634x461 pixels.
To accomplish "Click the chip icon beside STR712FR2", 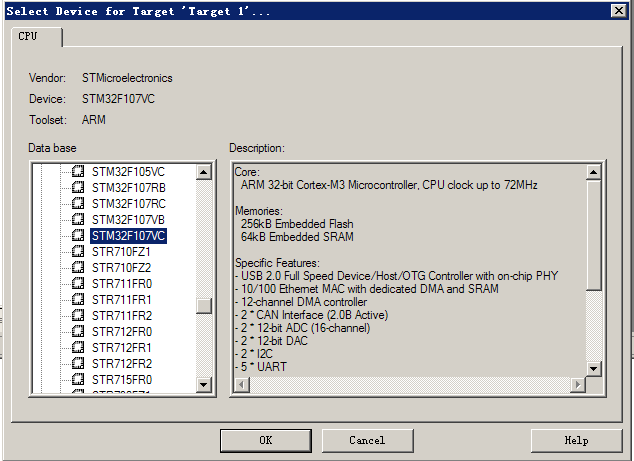I will tap(78, 364).
